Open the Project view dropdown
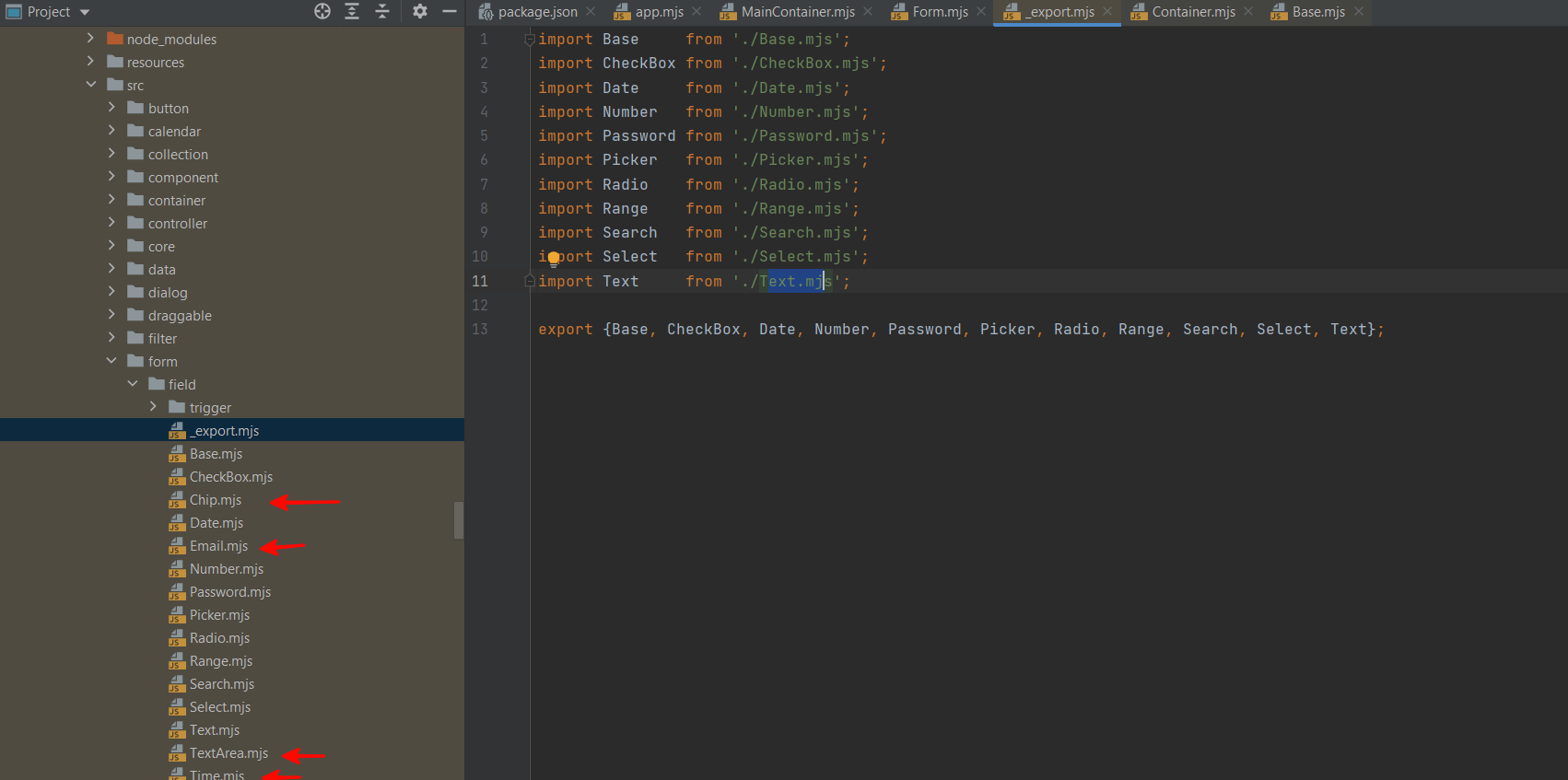 tap(85, 12)
